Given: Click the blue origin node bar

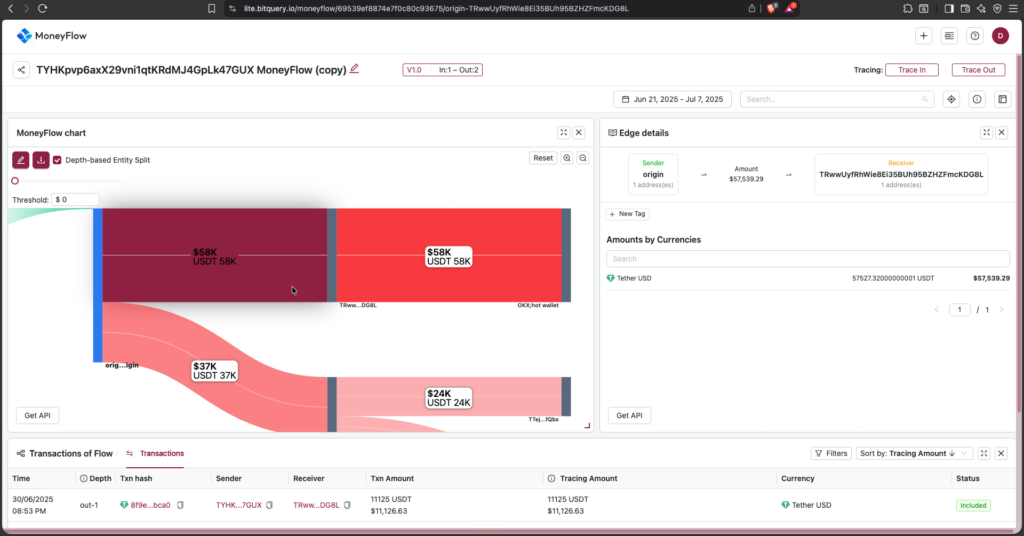Looking at the screenshot, I should click(x=98, y=285).
